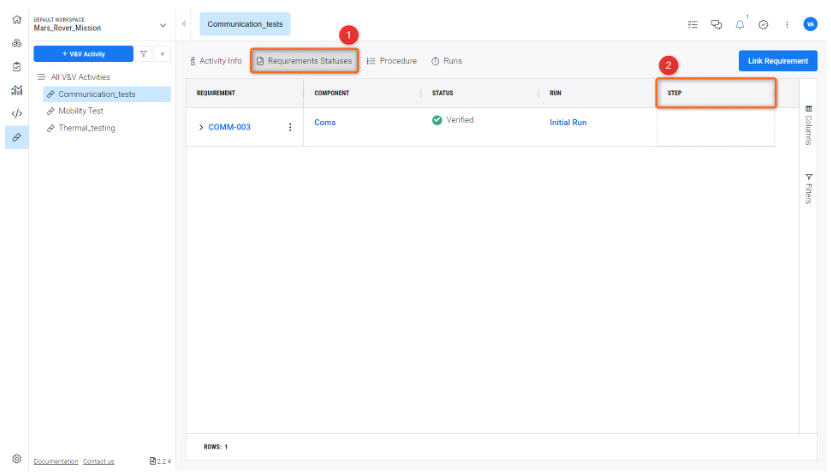Open the clipboard checklist icon in sidebar
Image resolution: width=831 pixels, height=476 pixels.
click(x=16, y=67)
